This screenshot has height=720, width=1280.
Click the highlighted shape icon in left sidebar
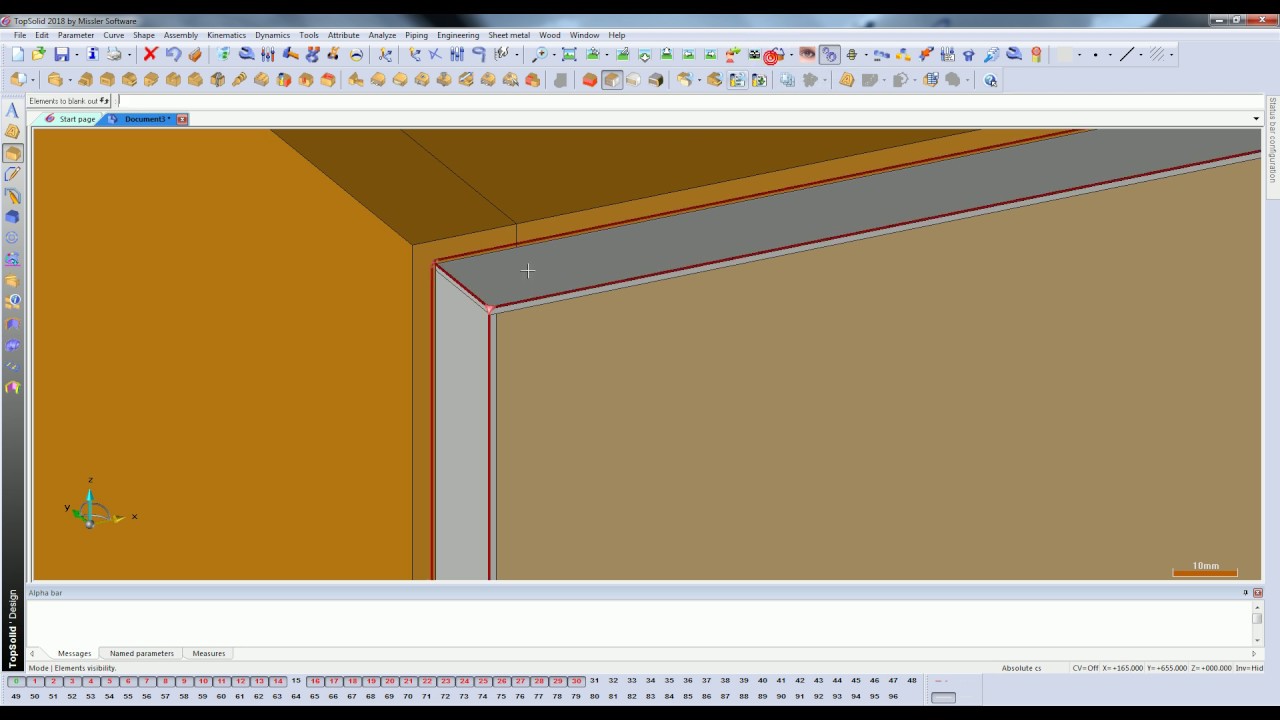pyautogui.click(x=13, y=153)
